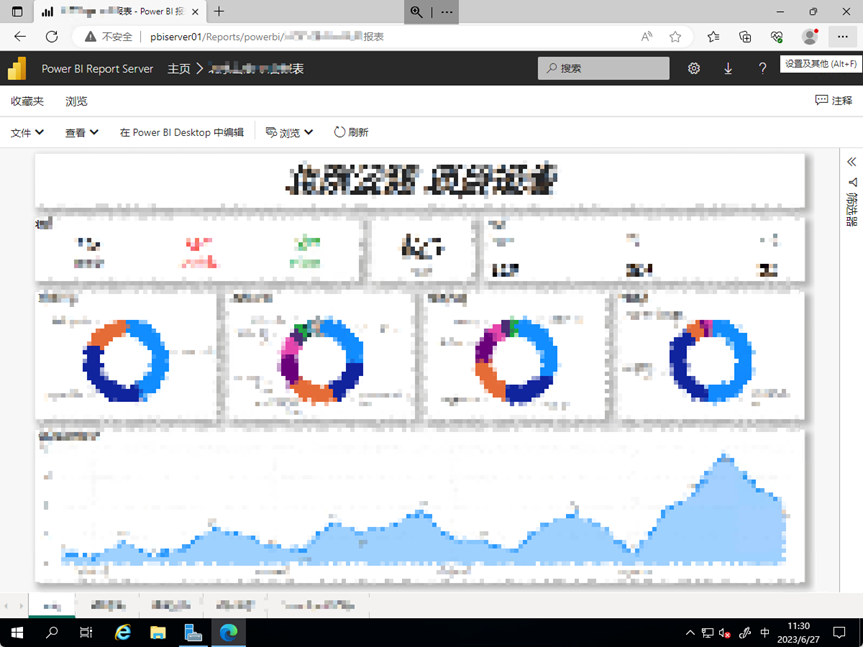Click the download arrow icon
This screenshot has width=863, height=647.
728,68
